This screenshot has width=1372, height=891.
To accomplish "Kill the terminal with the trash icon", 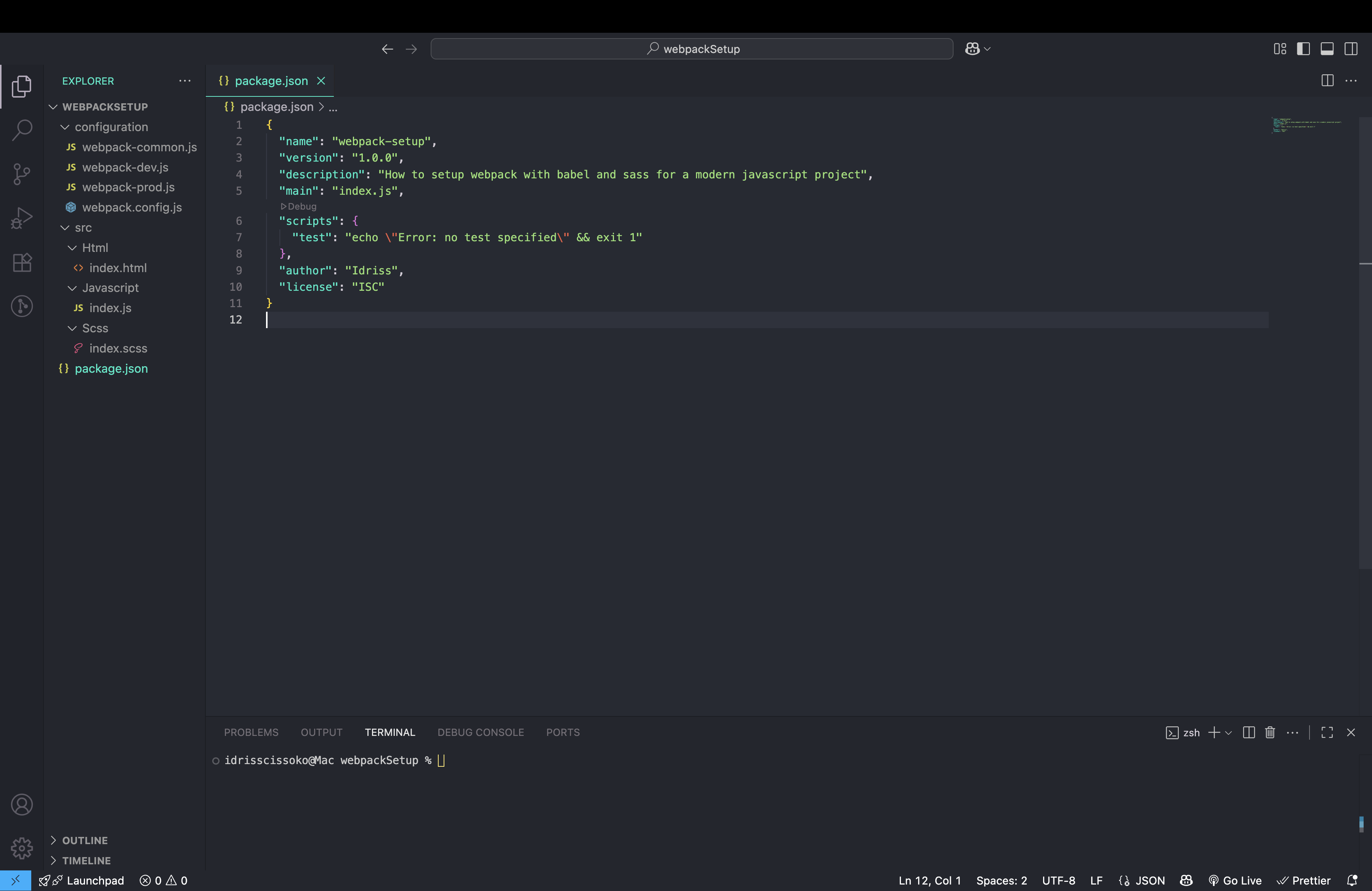I will coord(1270,732).
